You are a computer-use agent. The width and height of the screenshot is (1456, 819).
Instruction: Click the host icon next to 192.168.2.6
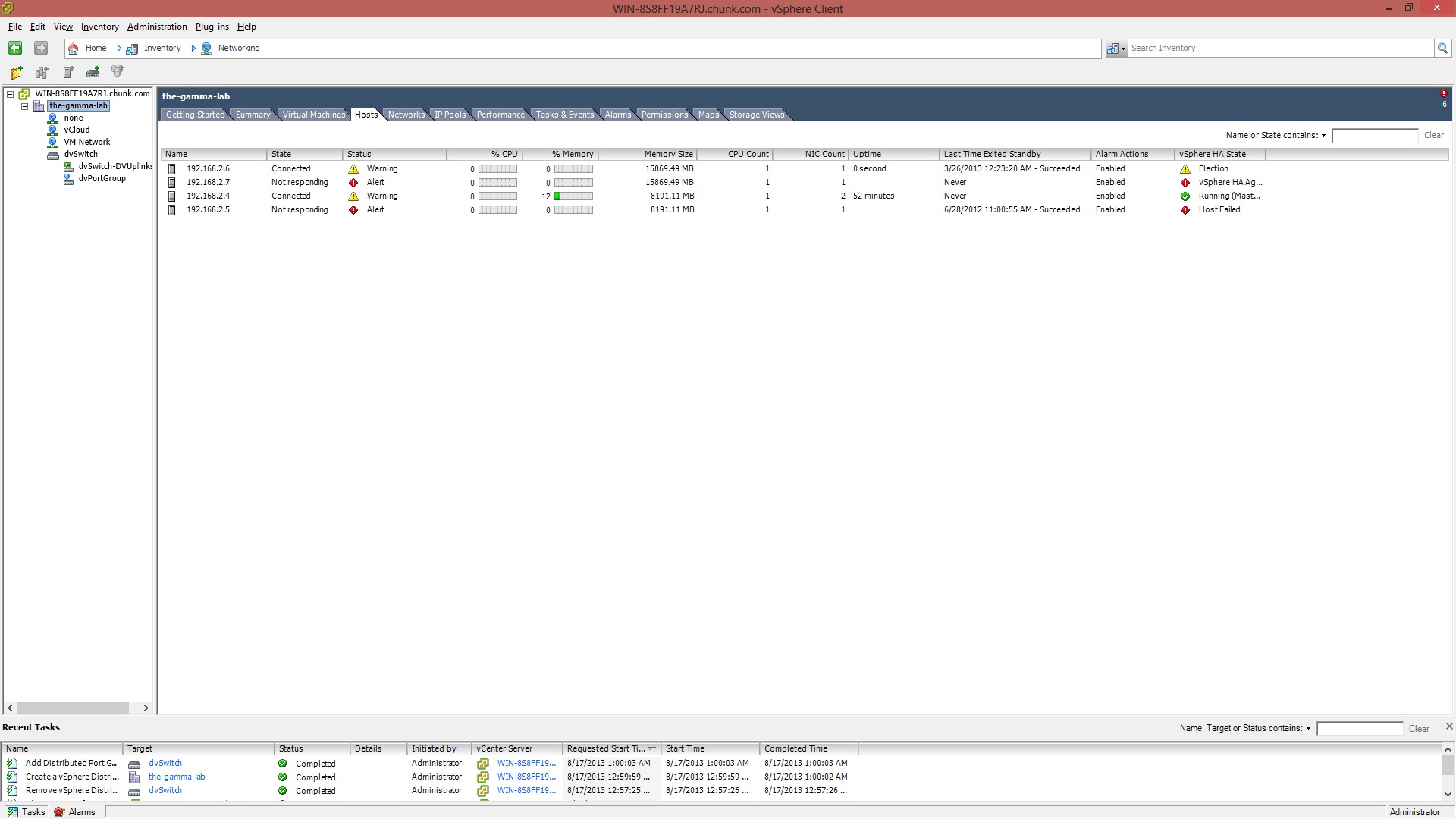click(171, 169)
